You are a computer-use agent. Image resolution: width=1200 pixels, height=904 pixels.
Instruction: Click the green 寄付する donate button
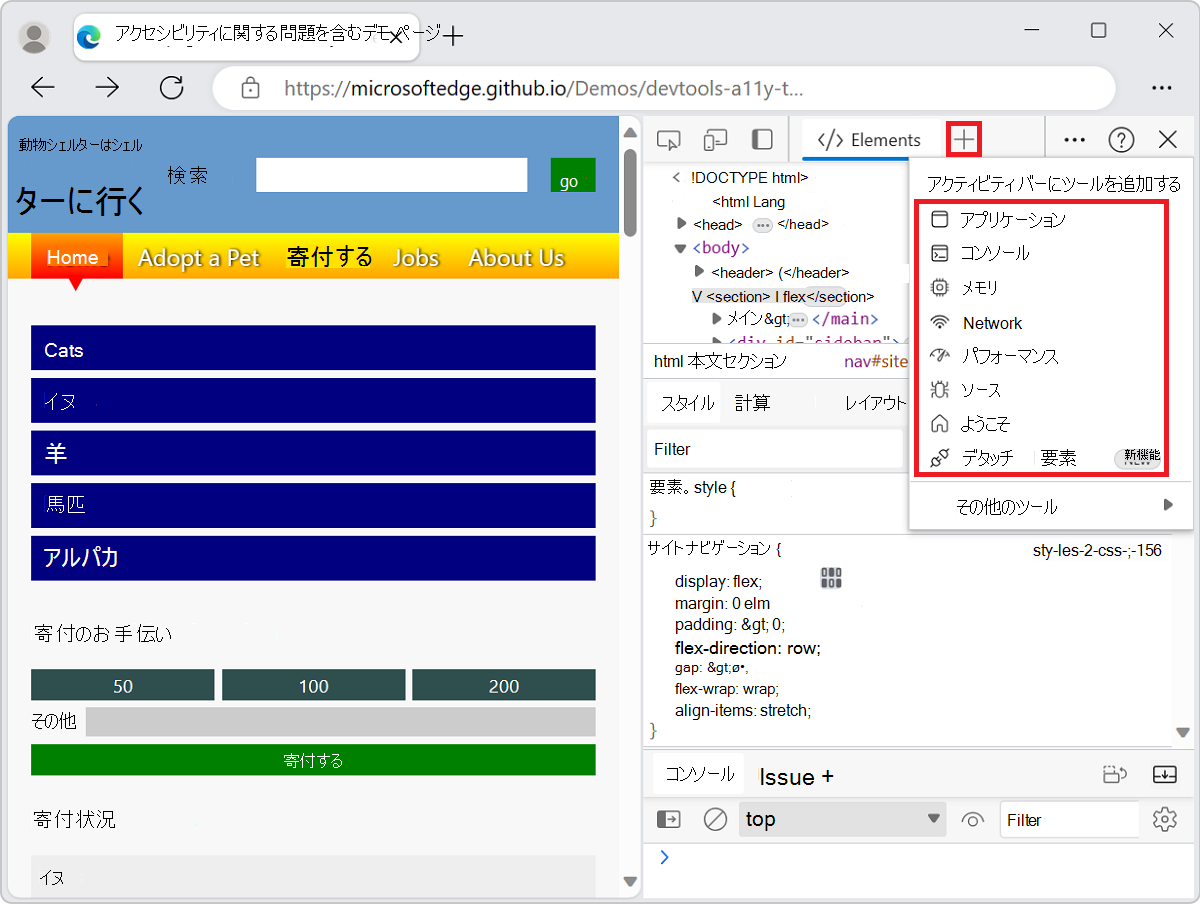coord(313,760)
